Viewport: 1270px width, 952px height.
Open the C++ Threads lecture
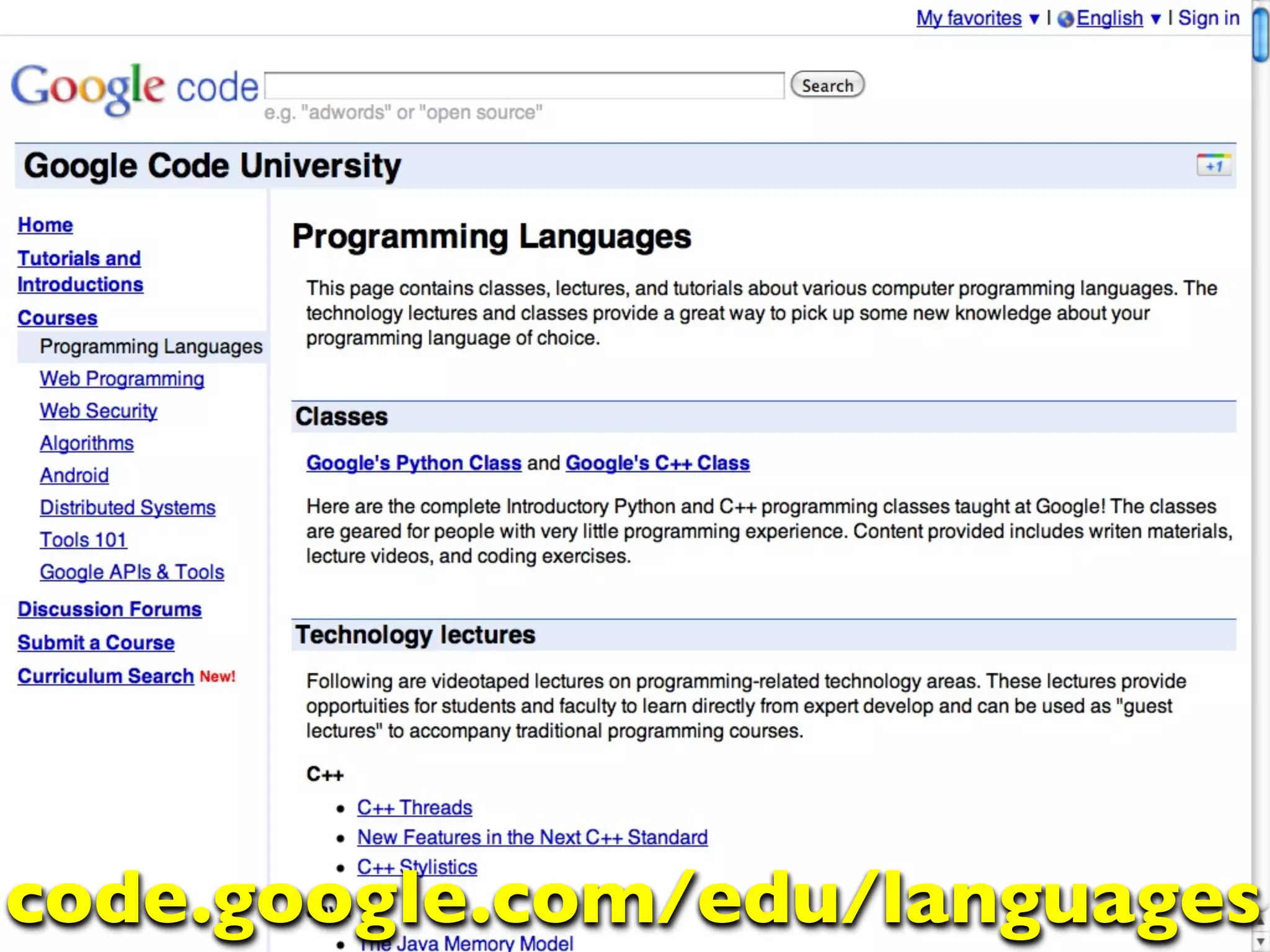click(x=414, y=808)
